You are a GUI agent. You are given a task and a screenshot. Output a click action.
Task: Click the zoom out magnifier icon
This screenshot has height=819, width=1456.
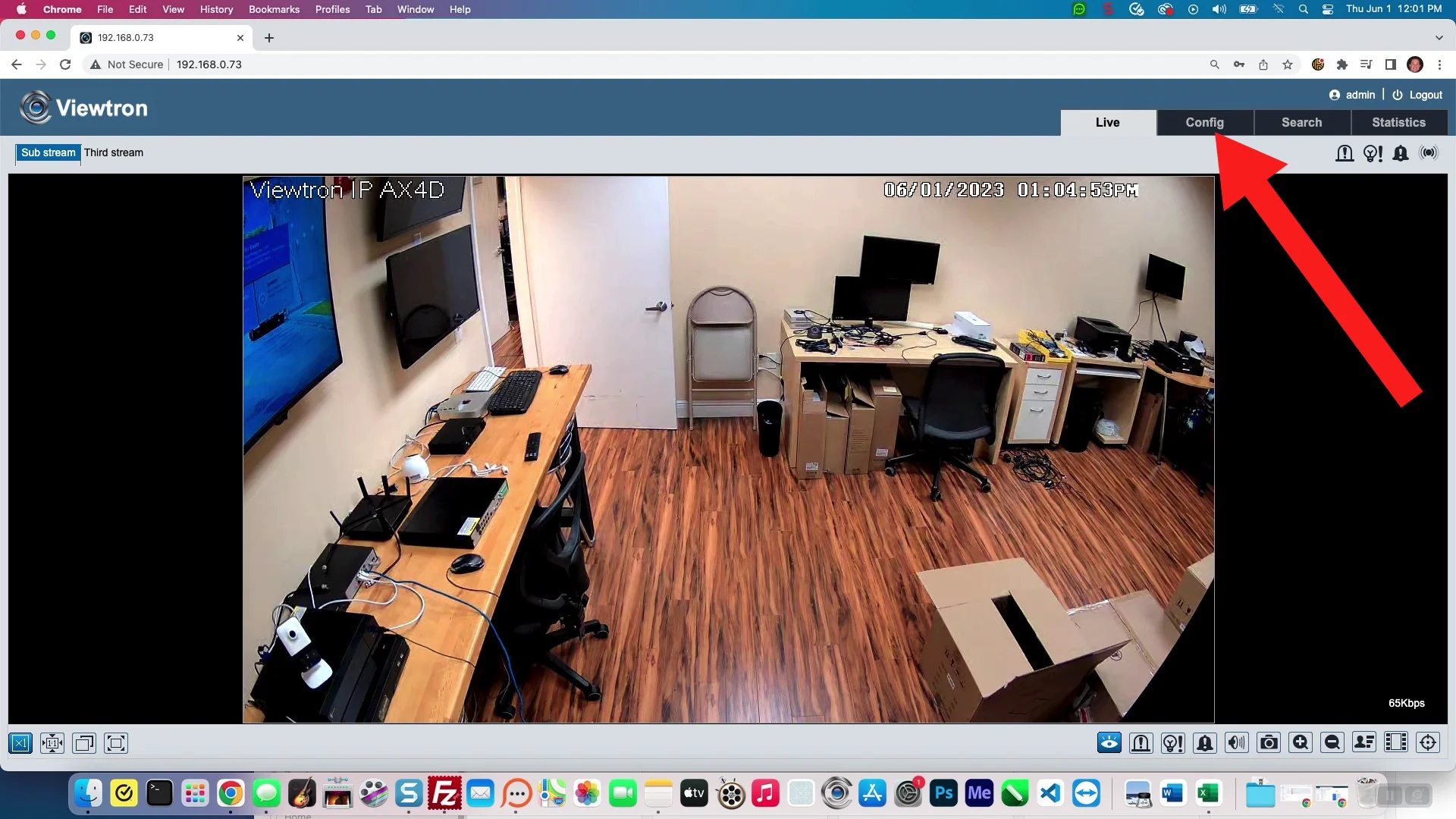1332,742
